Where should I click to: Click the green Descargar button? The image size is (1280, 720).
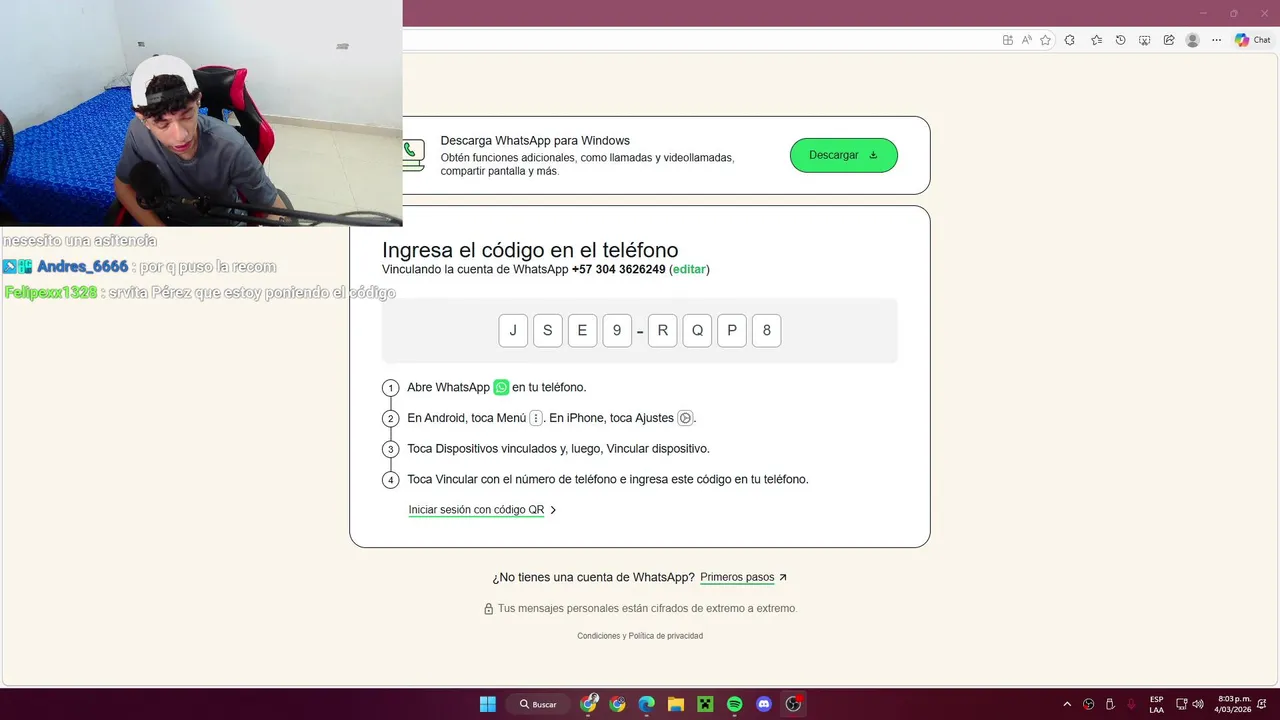point(844,155)
